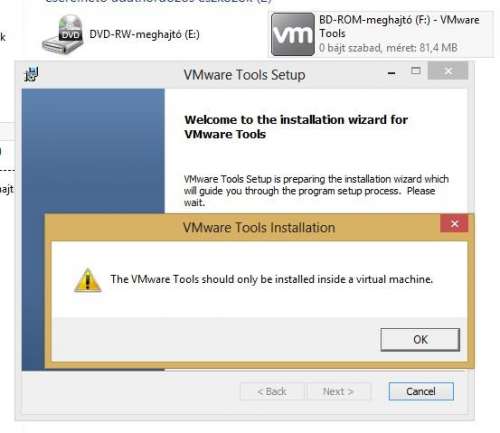This screenshot has width=500, height=433.
Task: Confirm the warning with OK
Action: click(420, 340)
